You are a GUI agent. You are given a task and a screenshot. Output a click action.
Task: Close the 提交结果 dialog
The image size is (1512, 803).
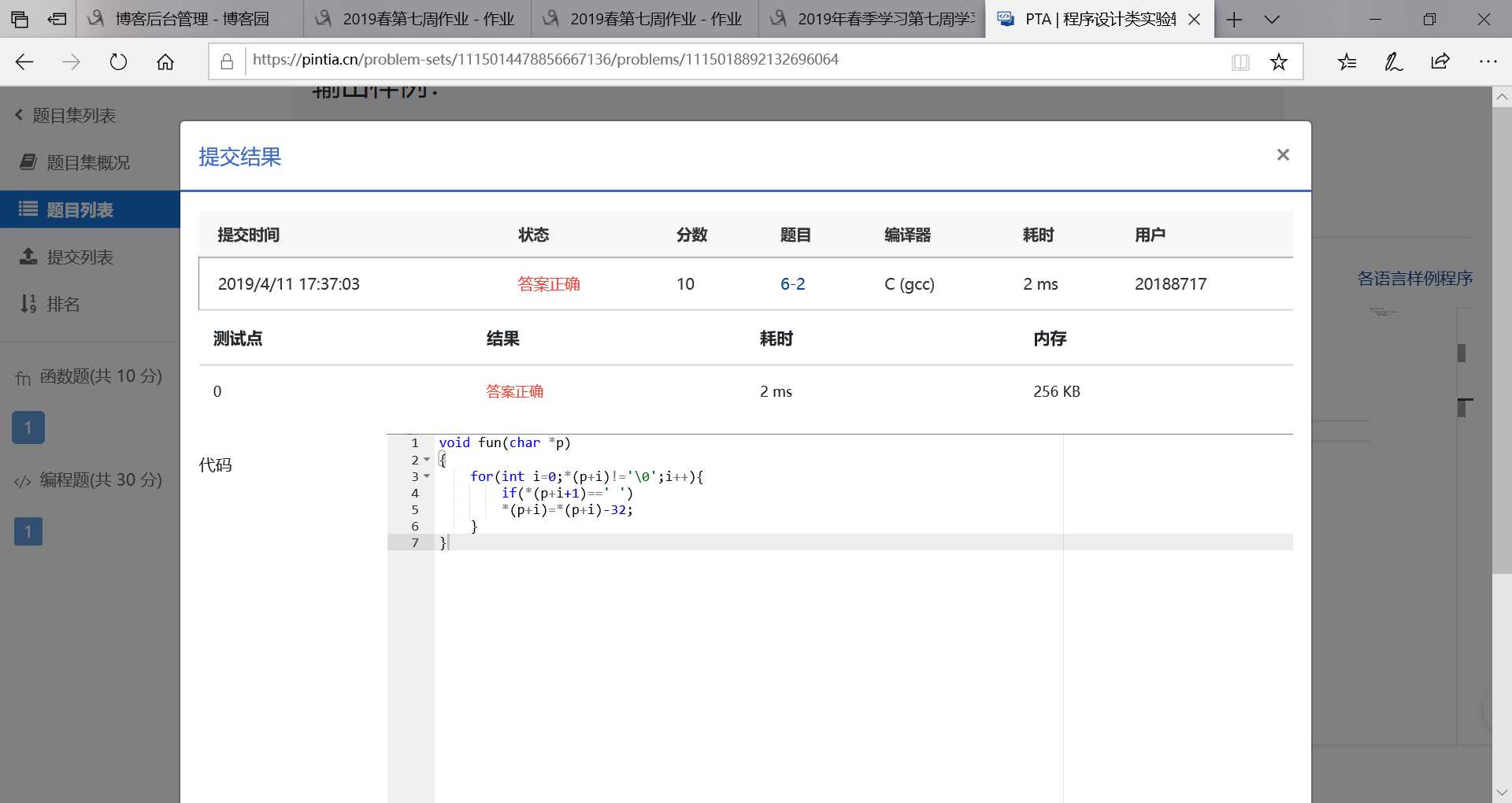1283,155
